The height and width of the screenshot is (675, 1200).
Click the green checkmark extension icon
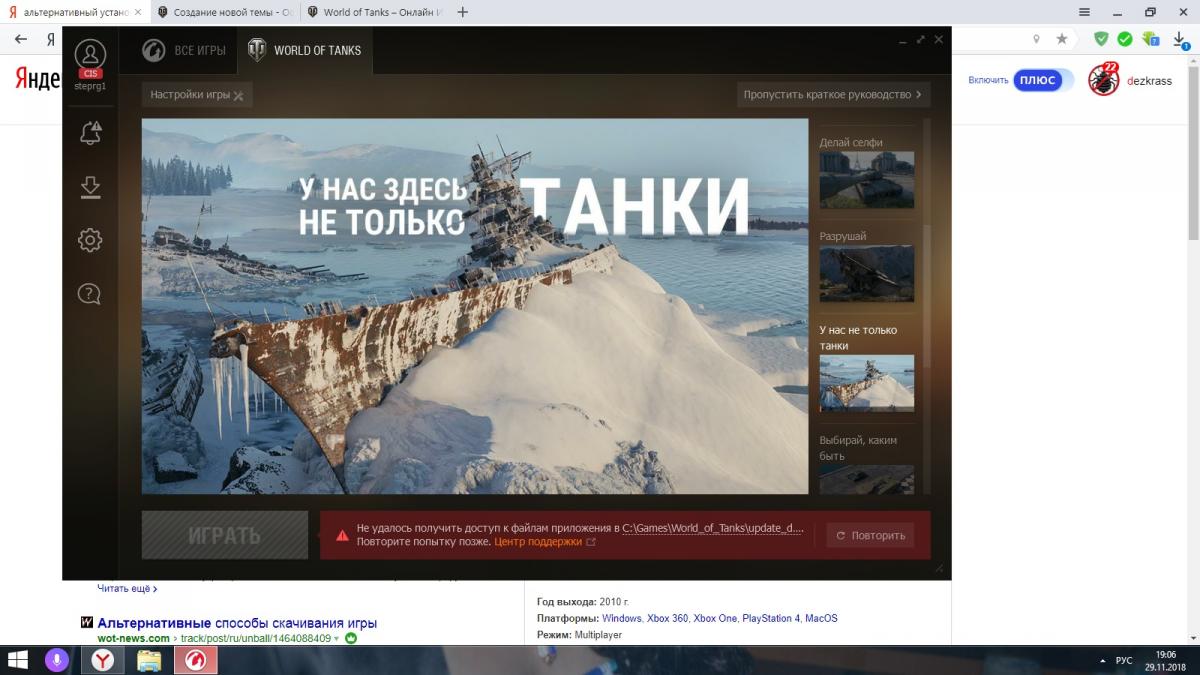tap(1125, 39)
